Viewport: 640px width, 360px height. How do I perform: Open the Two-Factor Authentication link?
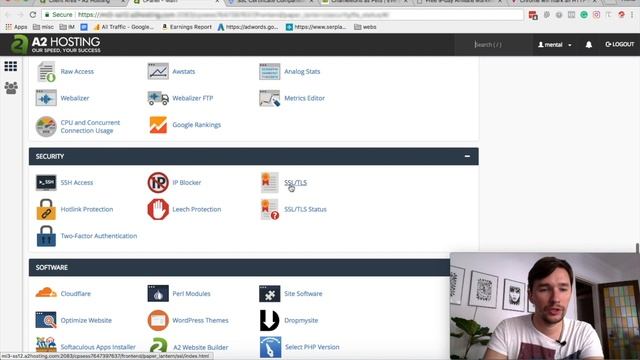(99, 236)
